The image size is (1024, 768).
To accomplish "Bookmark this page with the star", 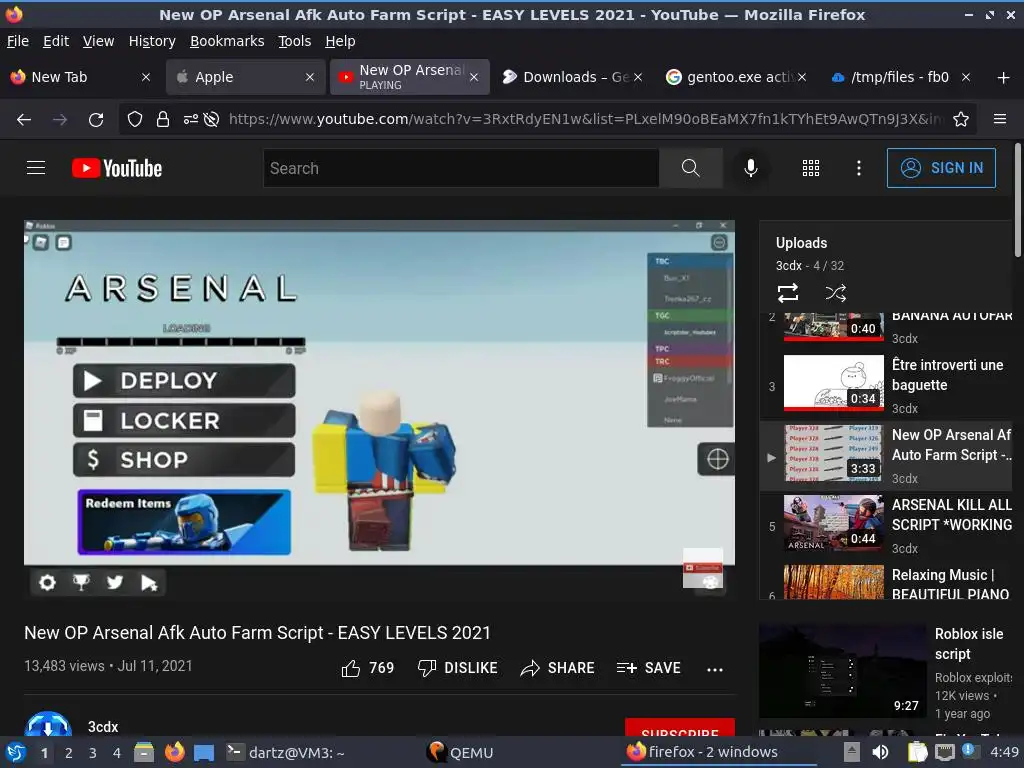I will coord(961,120).
